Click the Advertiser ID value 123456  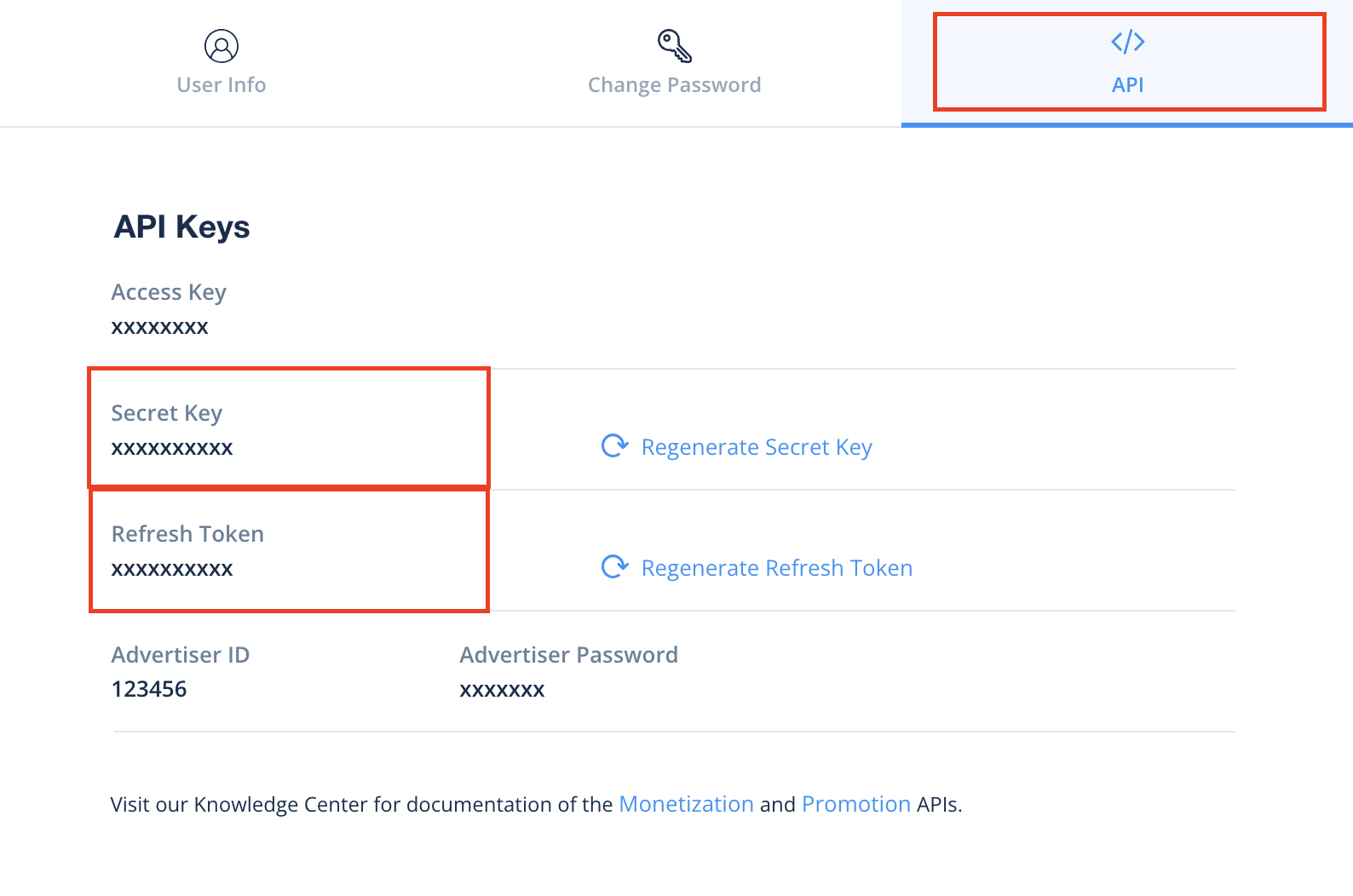click(x=149, y=689)
